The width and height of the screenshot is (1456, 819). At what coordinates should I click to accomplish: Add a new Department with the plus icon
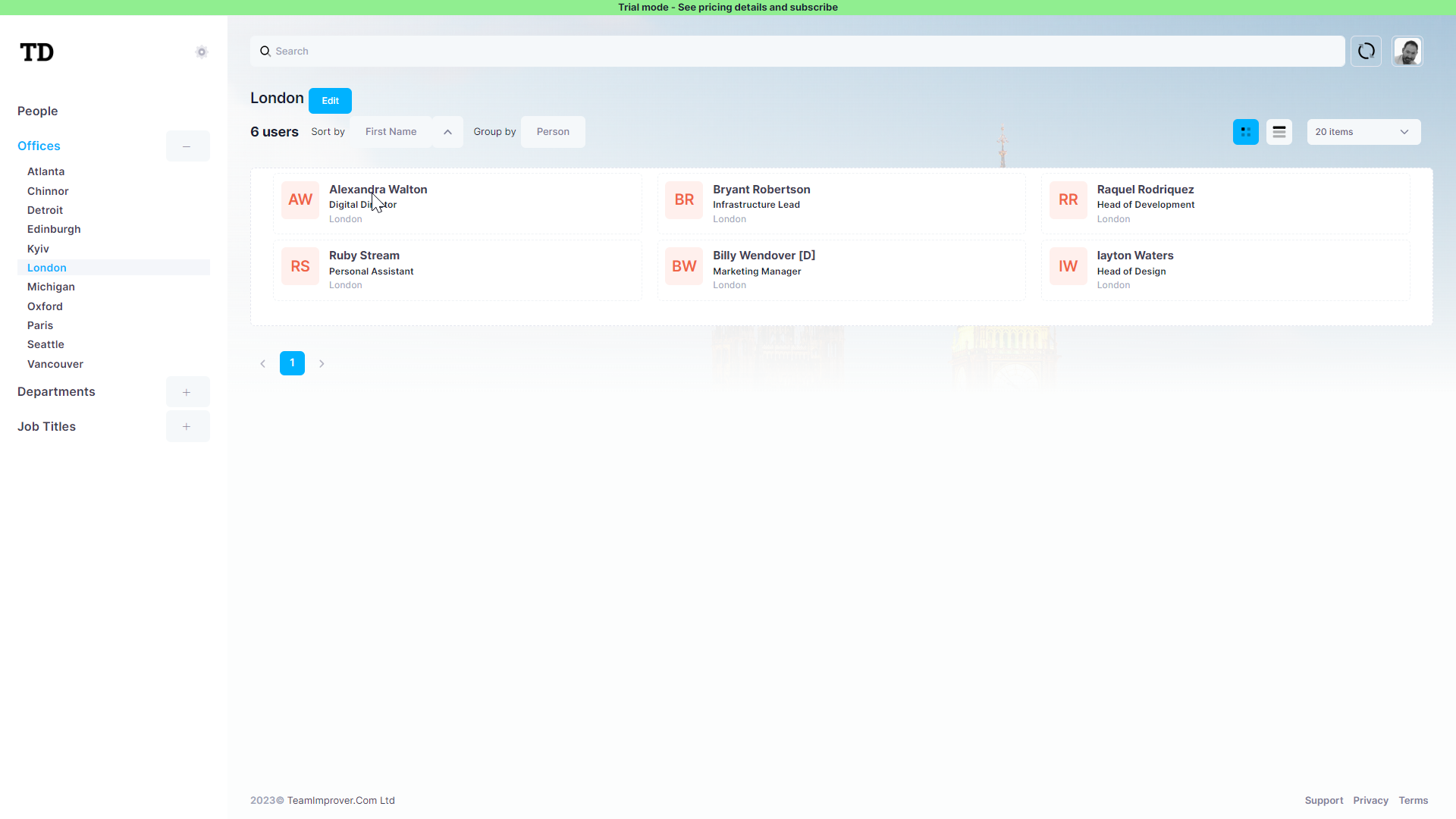tap(187, 391)
